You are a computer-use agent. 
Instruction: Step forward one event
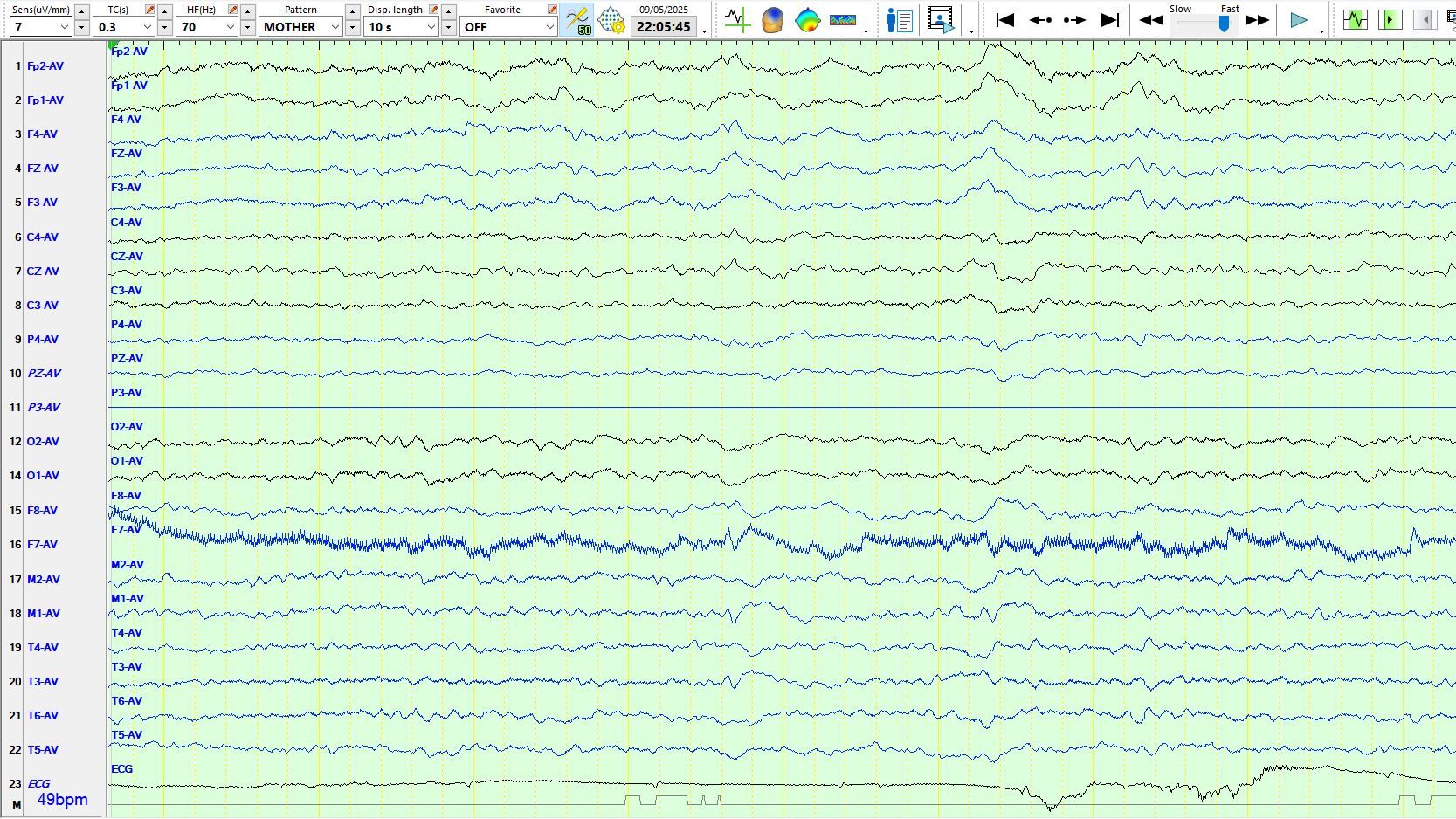(x=1075, y=19)
